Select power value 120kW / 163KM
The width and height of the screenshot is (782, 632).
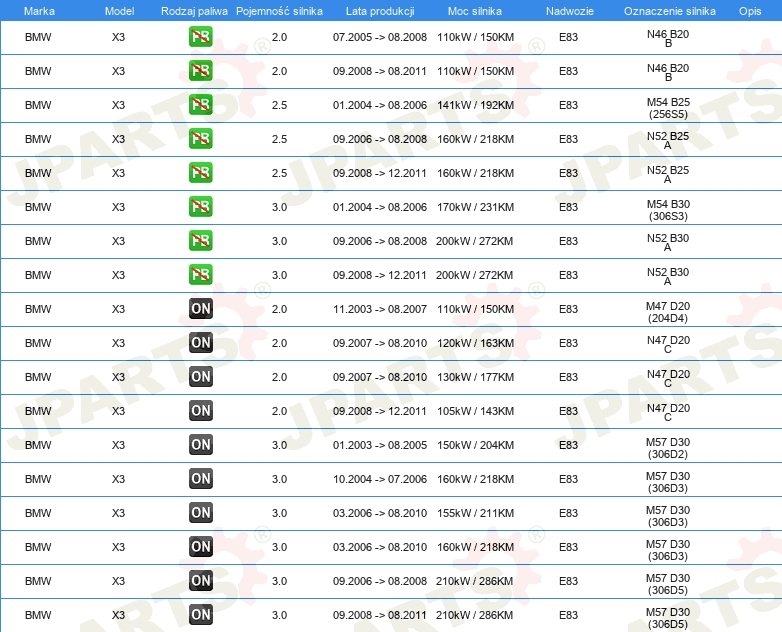coord(475,343)
